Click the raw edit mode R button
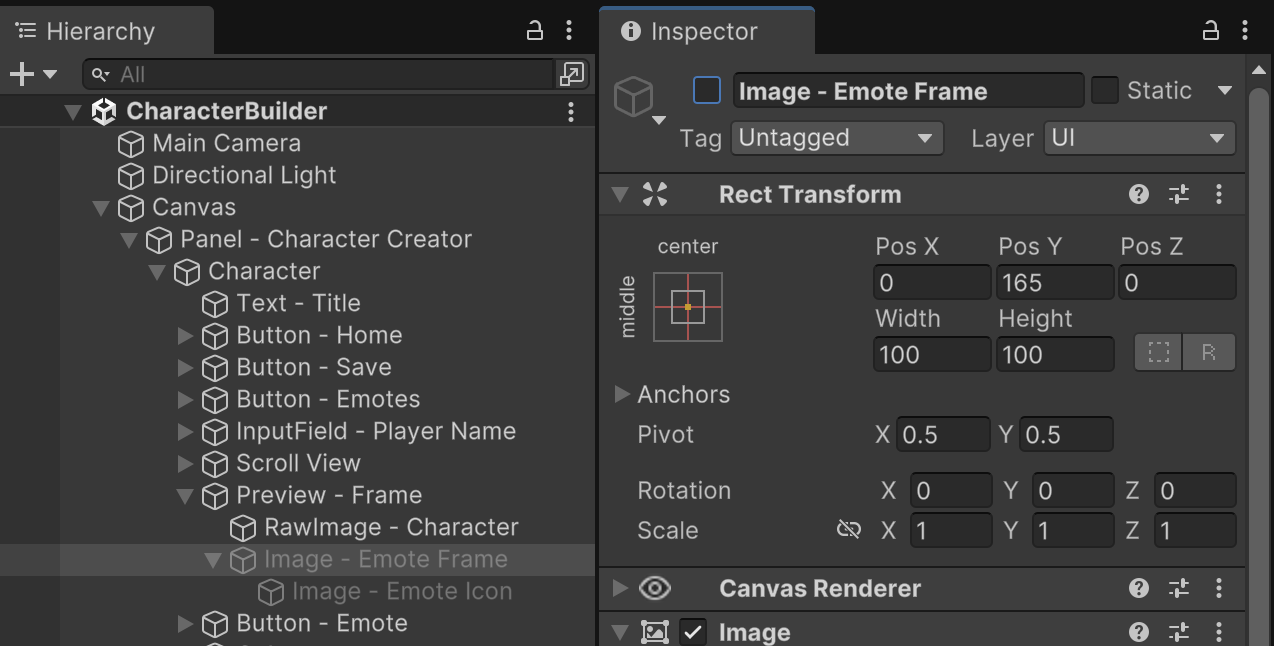 (x=1208, y=353)
